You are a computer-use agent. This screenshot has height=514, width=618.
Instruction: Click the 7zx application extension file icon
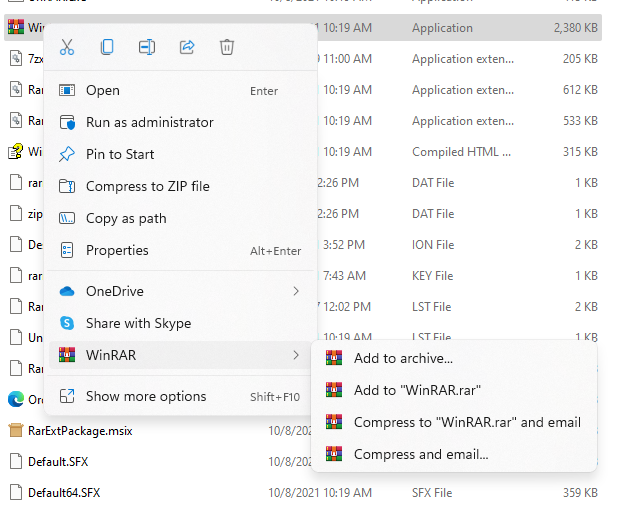(x=16, y=58)
